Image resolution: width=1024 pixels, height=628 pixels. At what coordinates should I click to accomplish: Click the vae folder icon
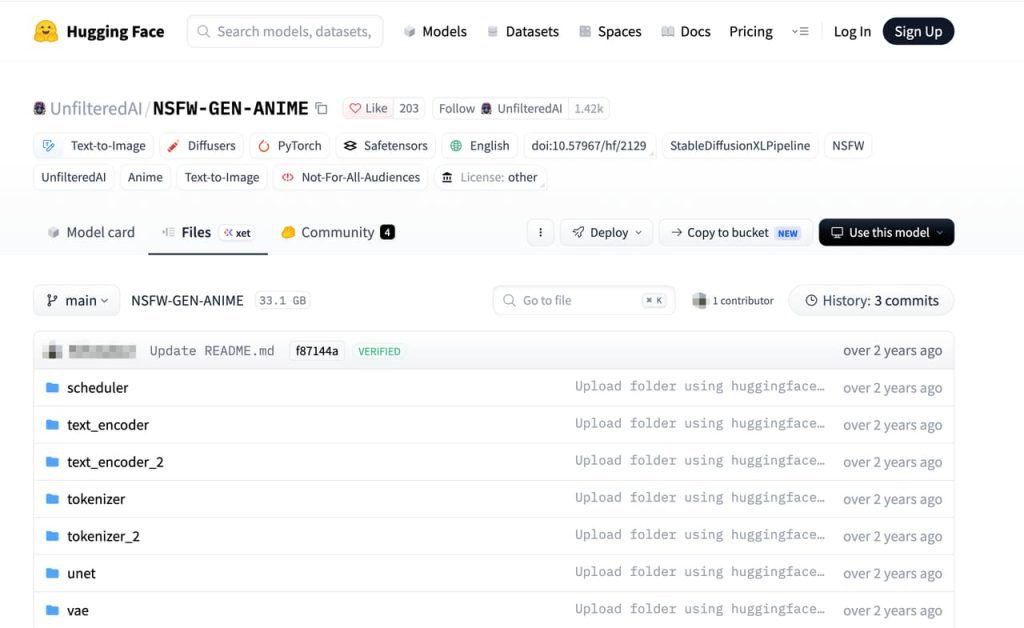coord(52,610)
